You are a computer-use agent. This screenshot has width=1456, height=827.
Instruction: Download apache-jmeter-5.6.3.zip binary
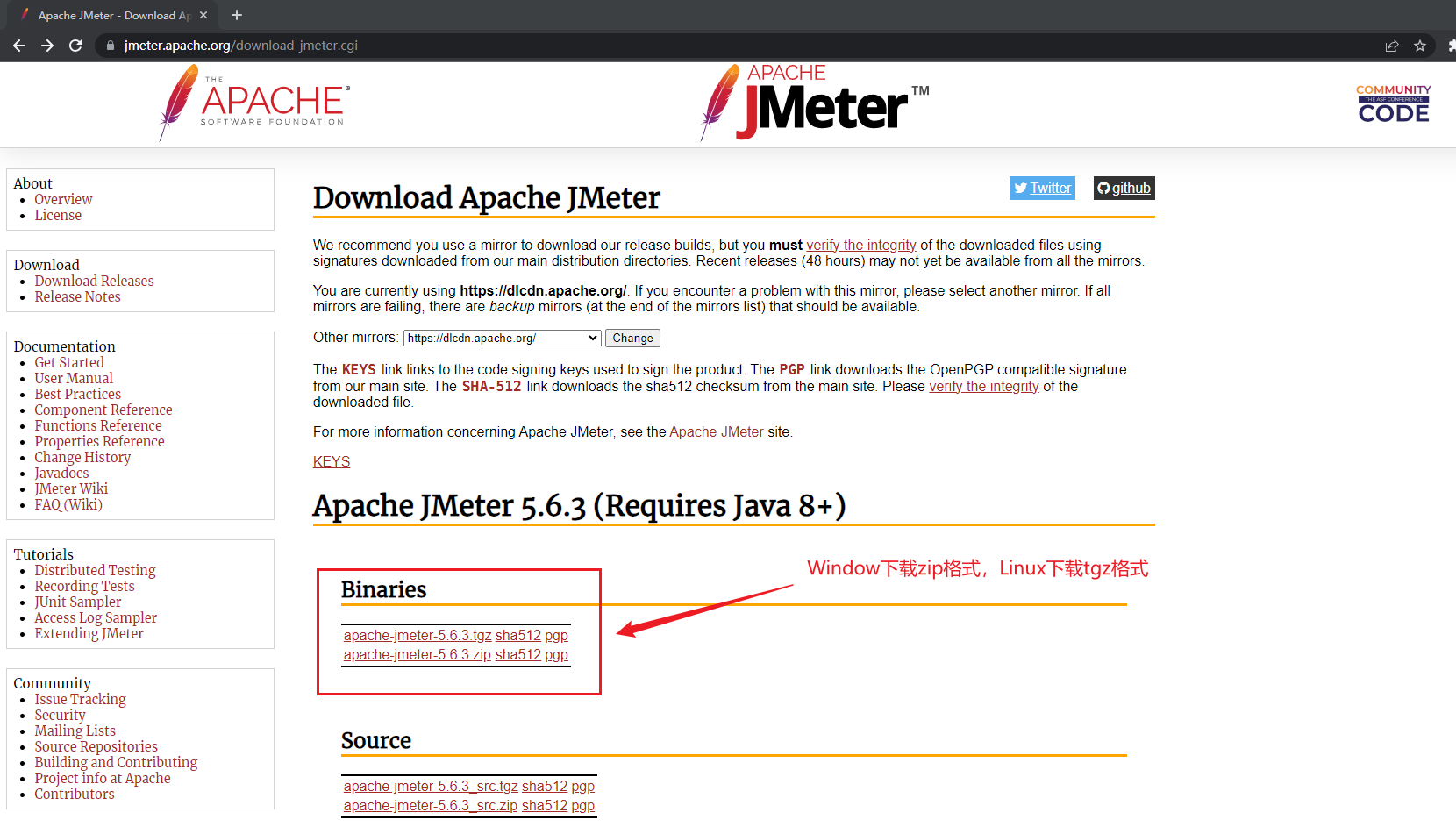[x=418, y=654]
